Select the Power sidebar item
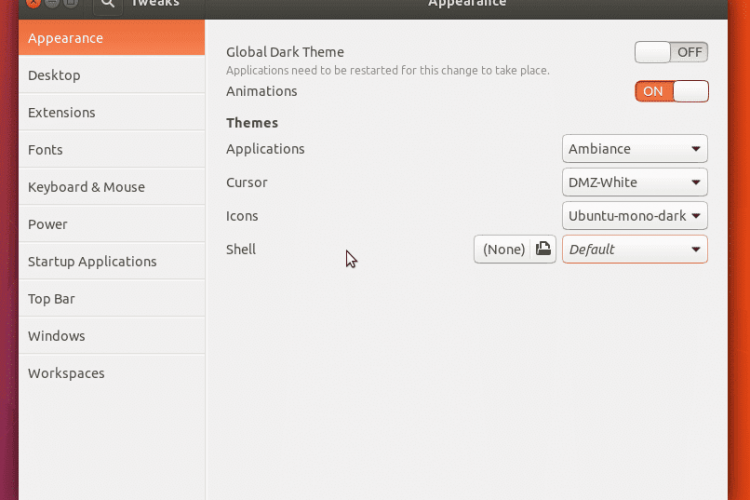The height and width of the screenshot is (500, 750). point(112,224)
